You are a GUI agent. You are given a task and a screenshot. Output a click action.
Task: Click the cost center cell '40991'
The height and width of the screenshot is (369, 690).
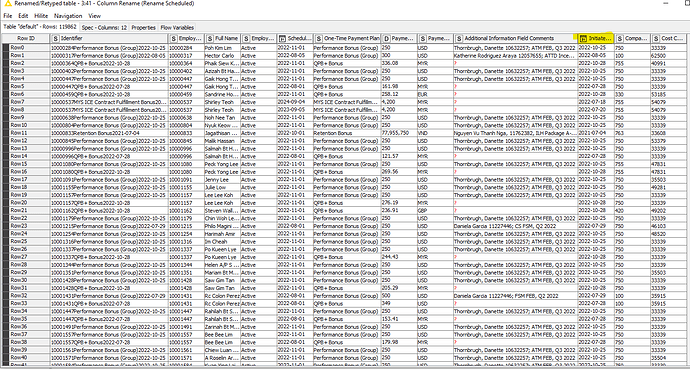[669, 63]
